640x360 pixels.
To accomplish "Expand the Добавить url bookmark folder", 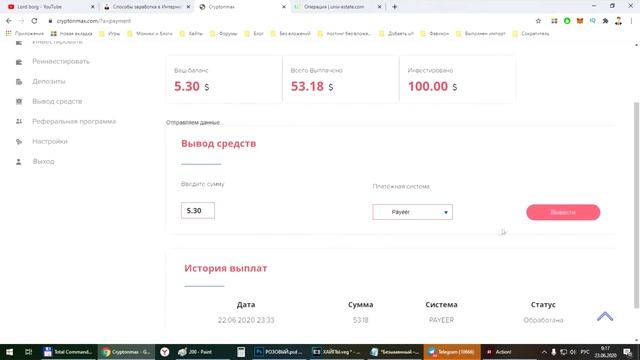I will (396, 33).
